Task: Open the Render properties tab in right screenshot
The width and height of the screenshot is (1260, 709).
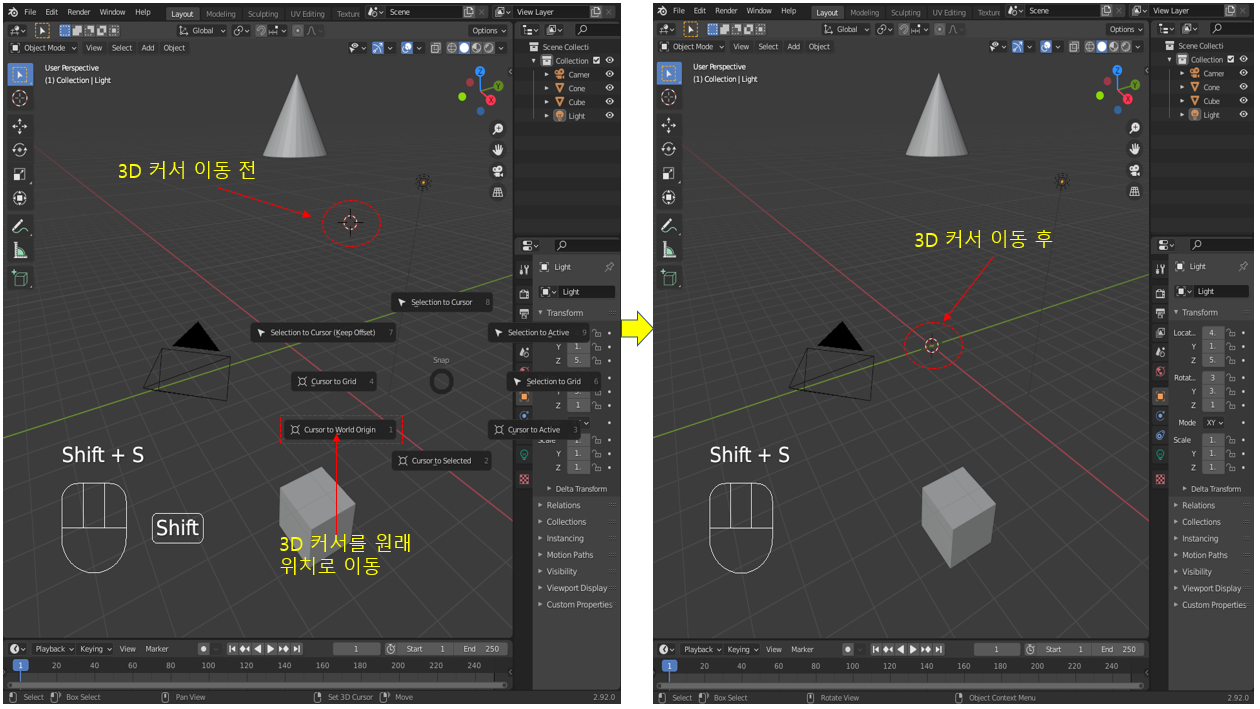Action: click(x=1160, y=294)
